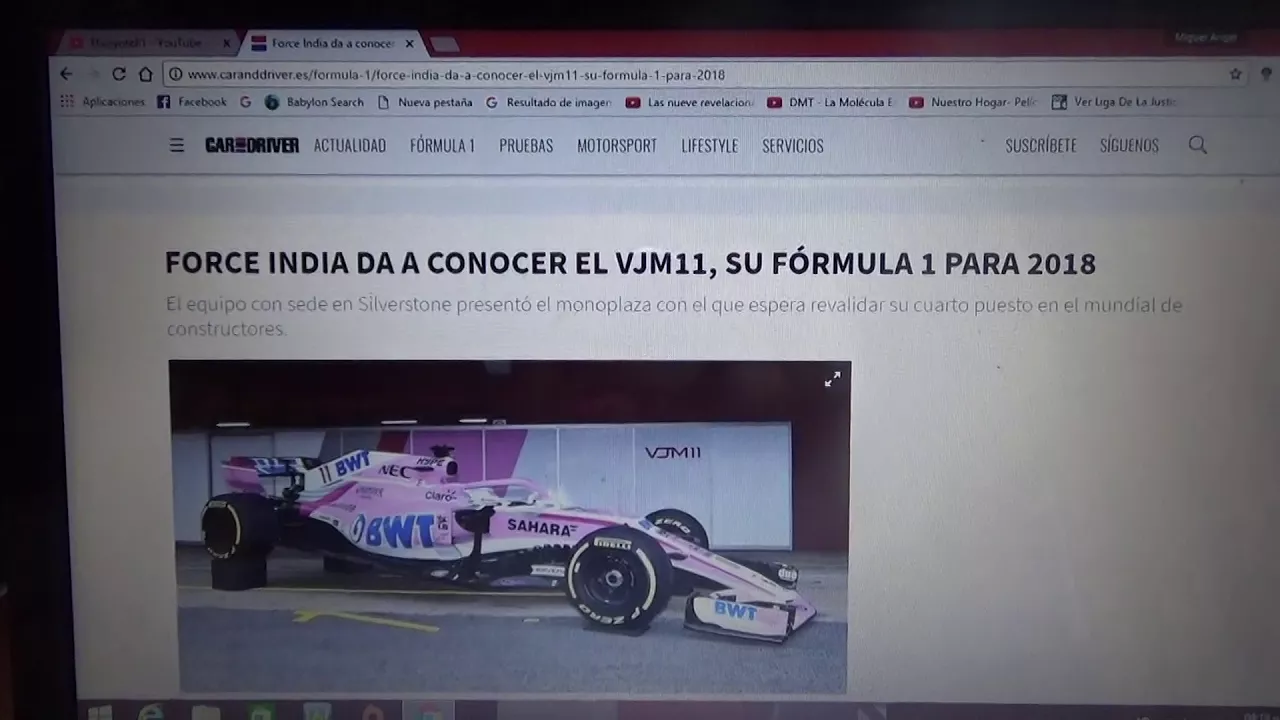Click the Car and Driver logo

click(x=252, y=145)
